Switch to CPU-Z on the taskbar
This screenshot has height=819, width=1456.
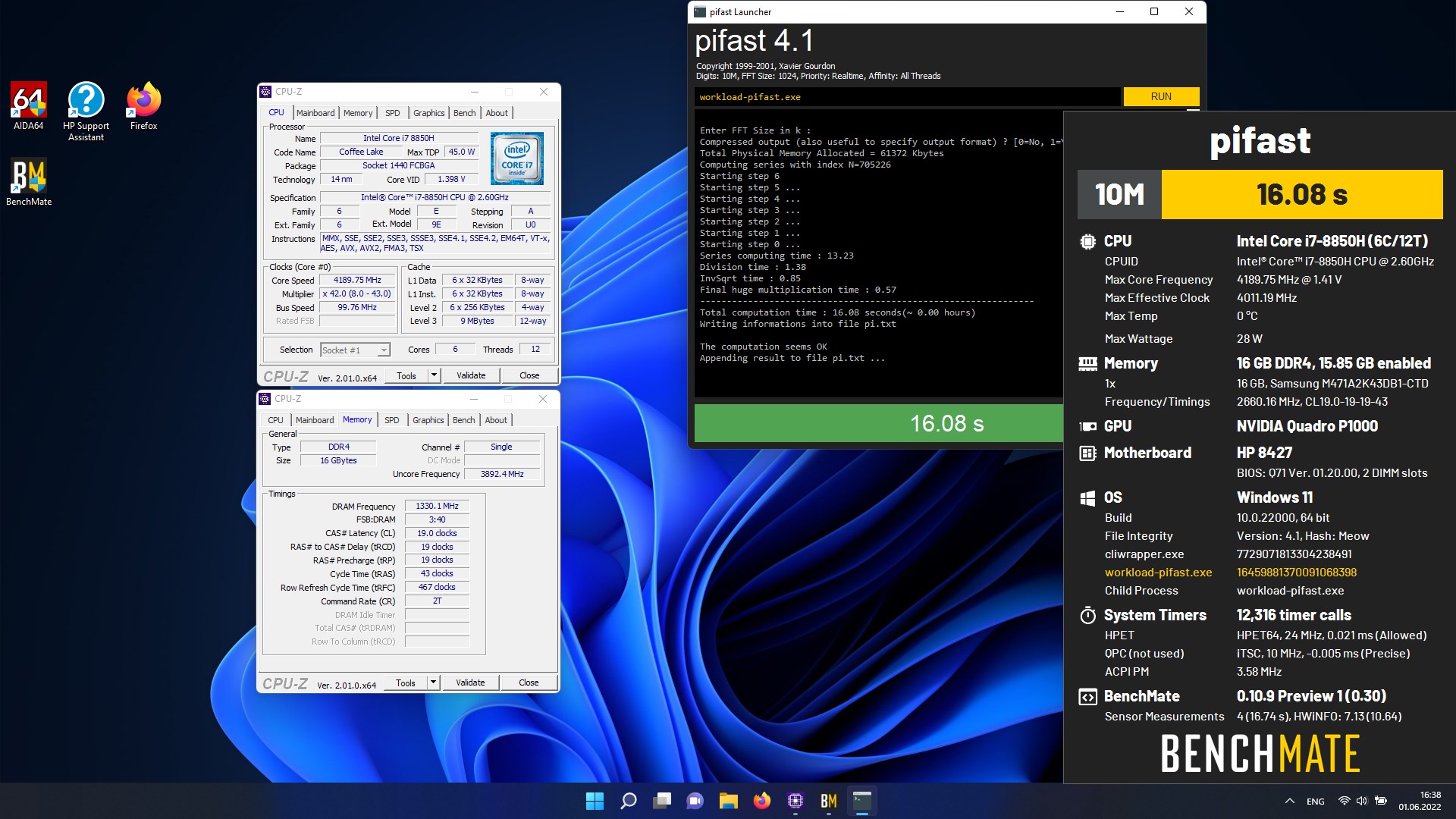click(795, 801)
